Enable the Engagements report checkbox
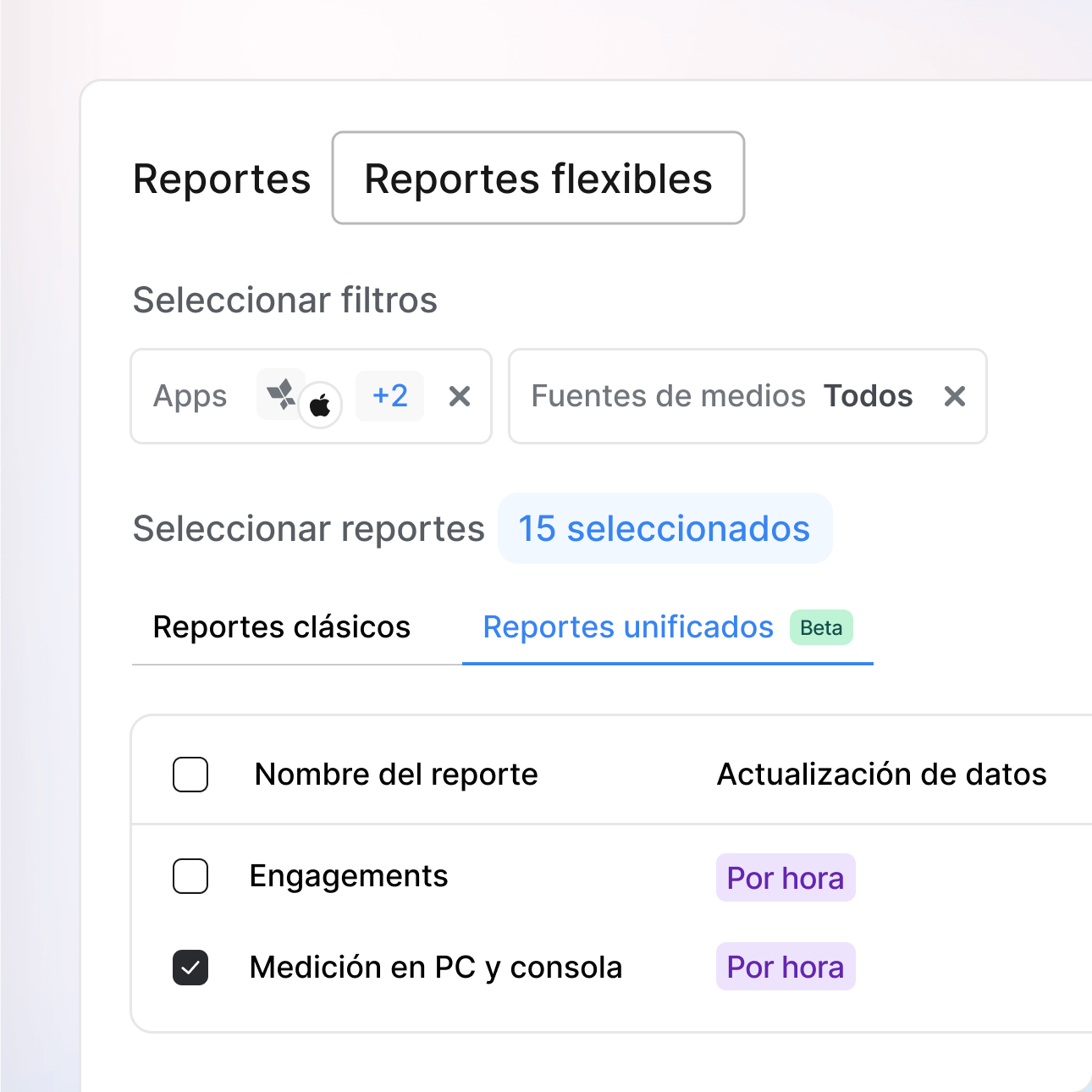 click(190, 877)
